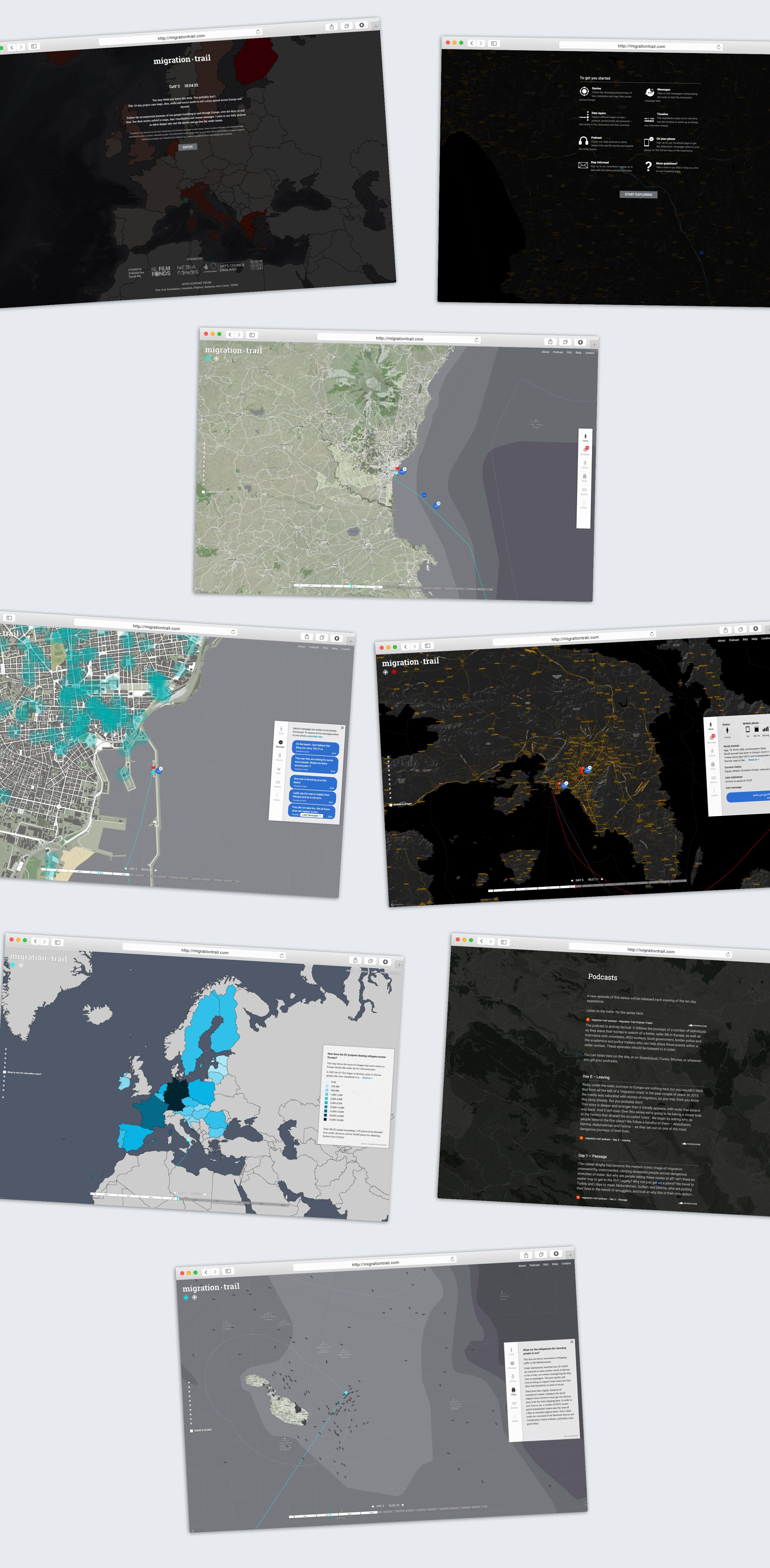Open the Later Messages dropdown
This screenshot has height=1568, width=770.
coord(312,815)
